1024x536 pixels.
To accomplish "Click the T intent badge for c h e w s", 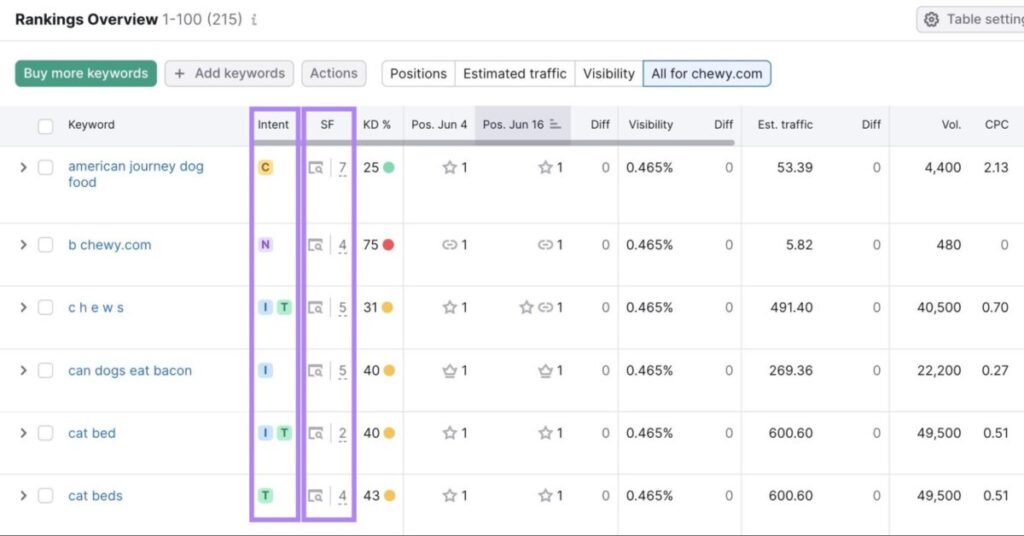I will point(284,307).
